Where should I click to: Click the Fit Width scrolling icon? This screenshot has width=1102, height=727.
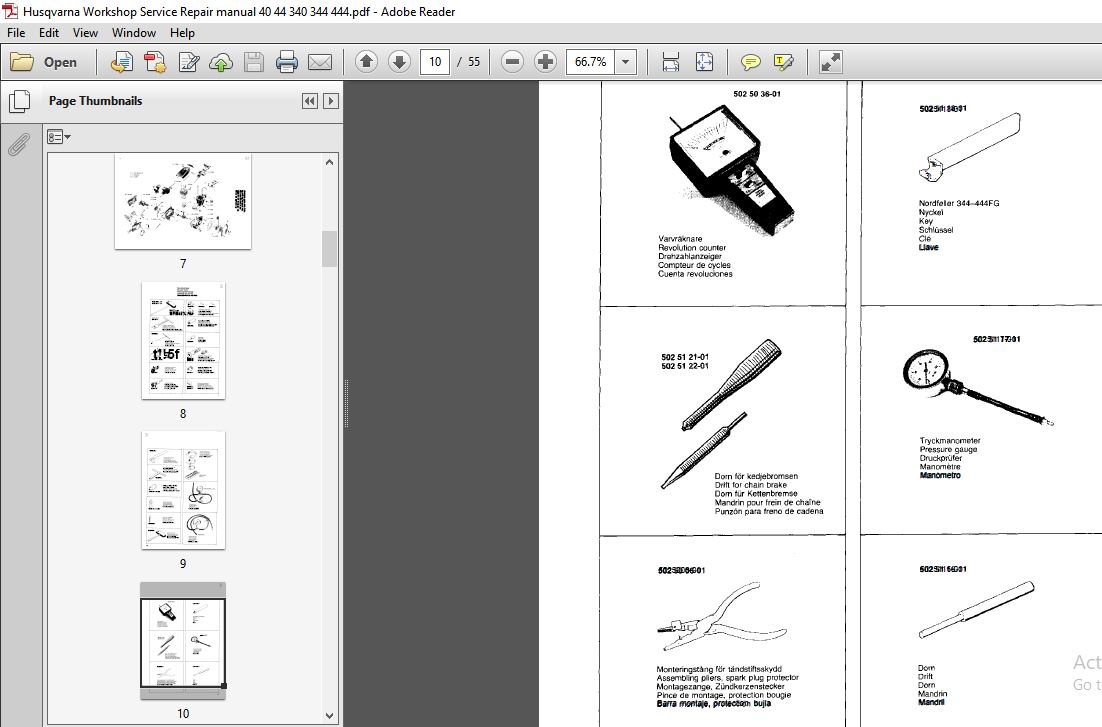670,62
